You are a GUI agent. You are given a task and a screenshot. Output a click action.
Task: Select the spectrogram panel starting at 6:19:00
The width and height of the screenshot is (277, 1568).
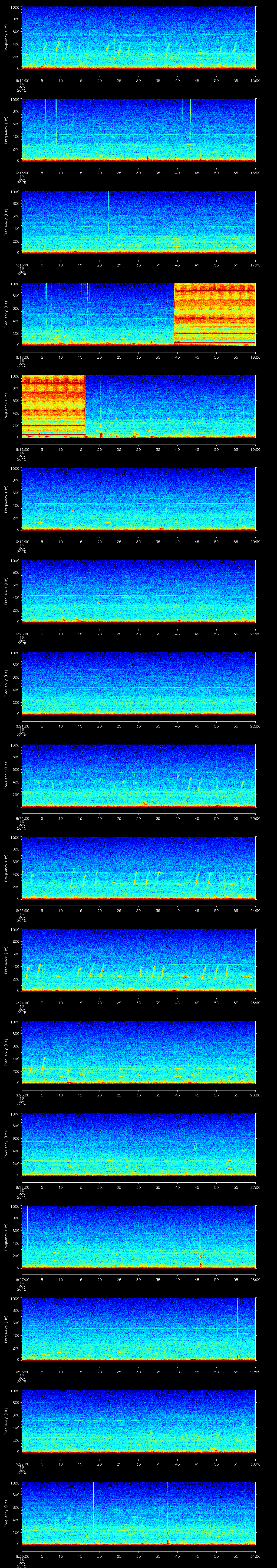pos(139,499)
